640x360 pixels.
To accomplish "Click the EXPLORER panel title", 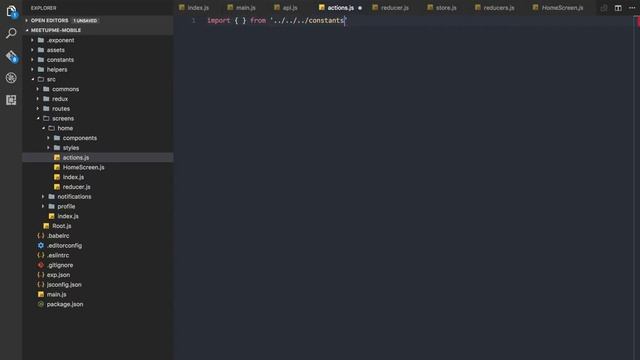I will pyautogui.click(x=43, y=8).
